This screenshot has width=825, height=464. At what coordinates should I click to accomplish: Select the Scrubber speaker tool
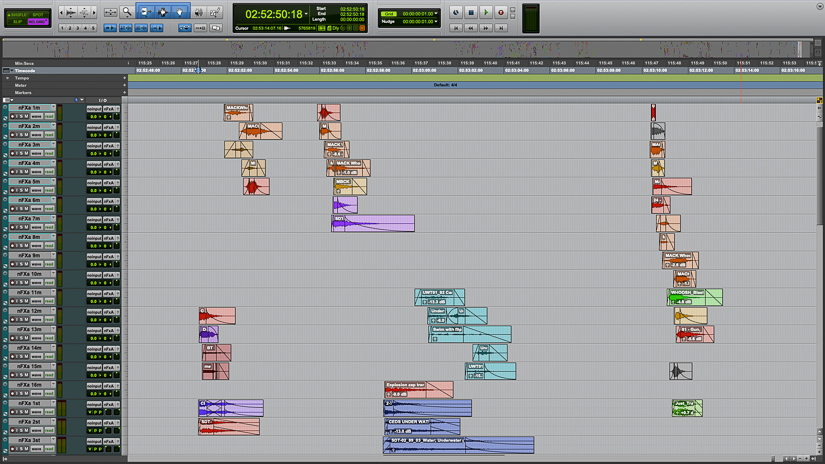198,12
